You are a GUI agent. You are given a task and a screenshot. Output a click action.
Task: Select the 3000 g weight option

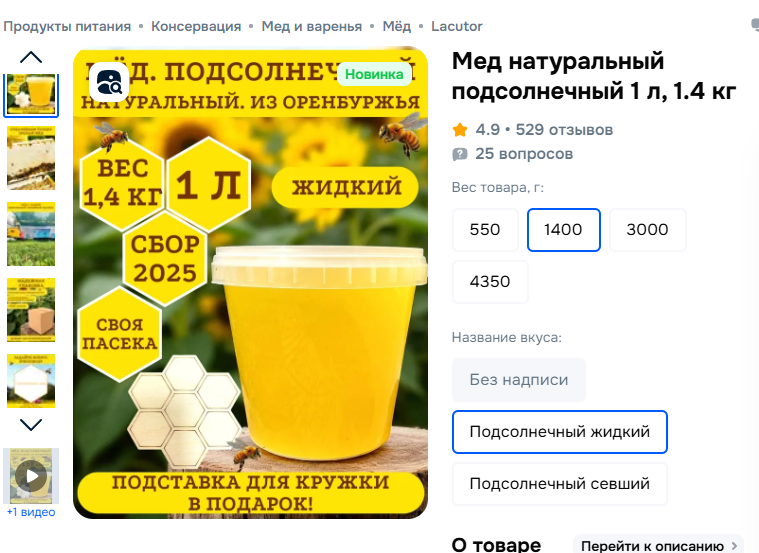pyautogui.click(x=648, y=230)
